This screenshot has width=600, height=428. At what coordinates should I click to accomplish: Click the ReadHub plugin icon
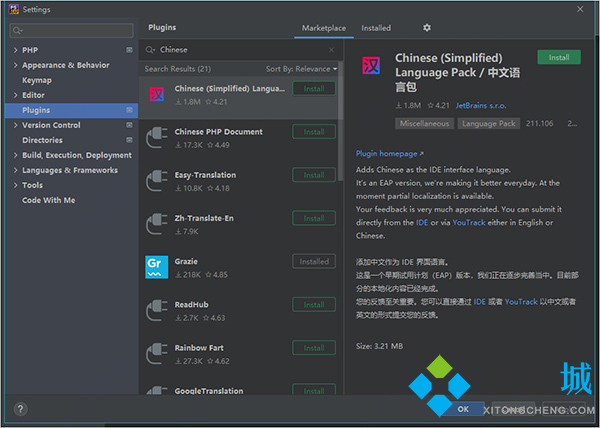click(157, 311)
